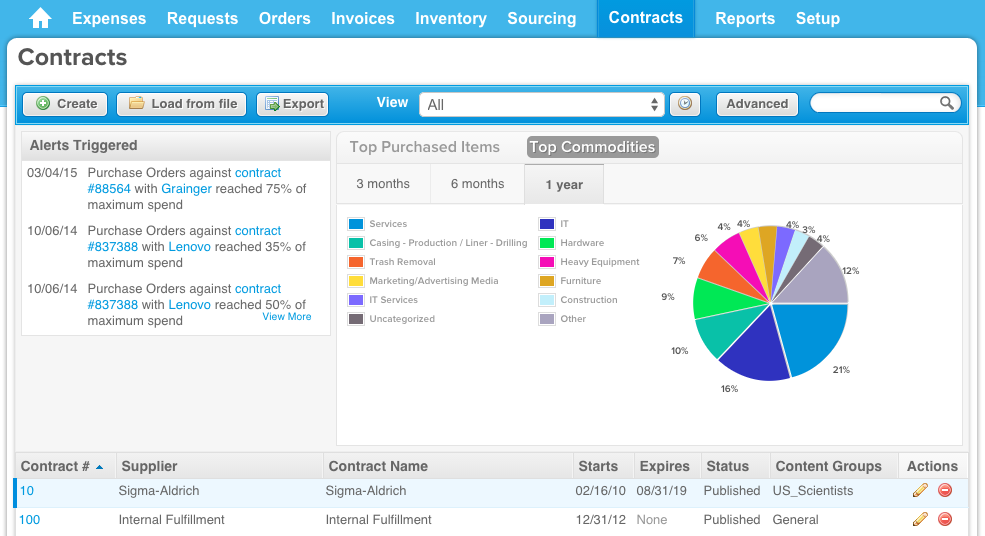Click the Services legend color swatch
The height and width of the screenshot is (536, 985).
tap(355, 225)
